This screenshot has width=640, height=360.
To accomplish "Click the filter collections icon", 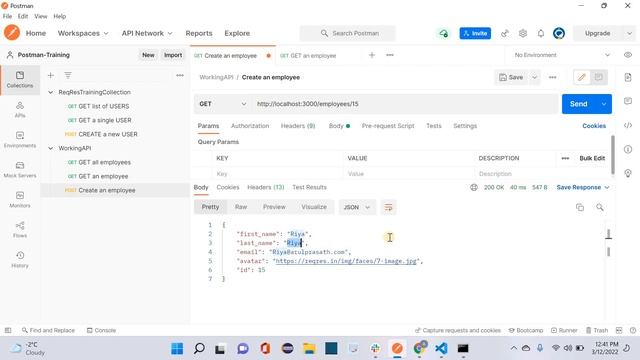I will pyautogui.click(x=68, y=76).
